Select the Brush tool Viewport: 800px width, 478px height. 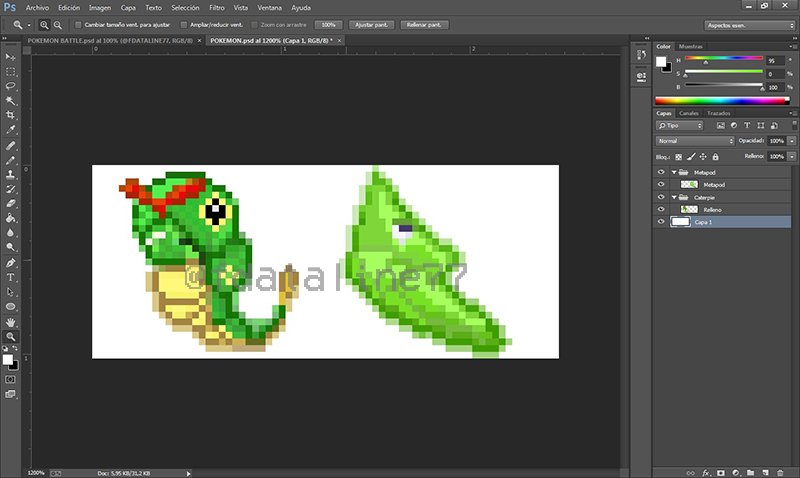point(10,160)
